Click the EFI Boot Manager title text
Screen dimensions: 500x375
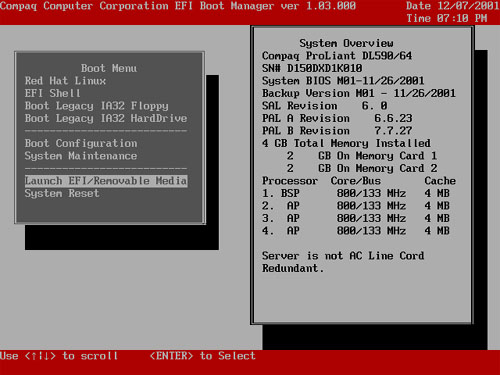point(178,6)
